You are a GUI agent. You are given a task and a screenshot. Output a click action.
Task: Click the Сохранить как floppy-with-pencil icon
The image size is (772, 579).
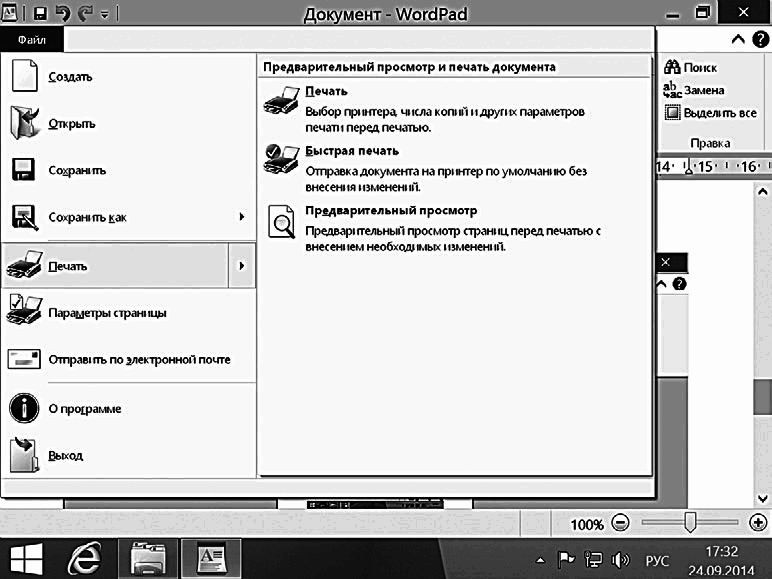tap(25, 217)
